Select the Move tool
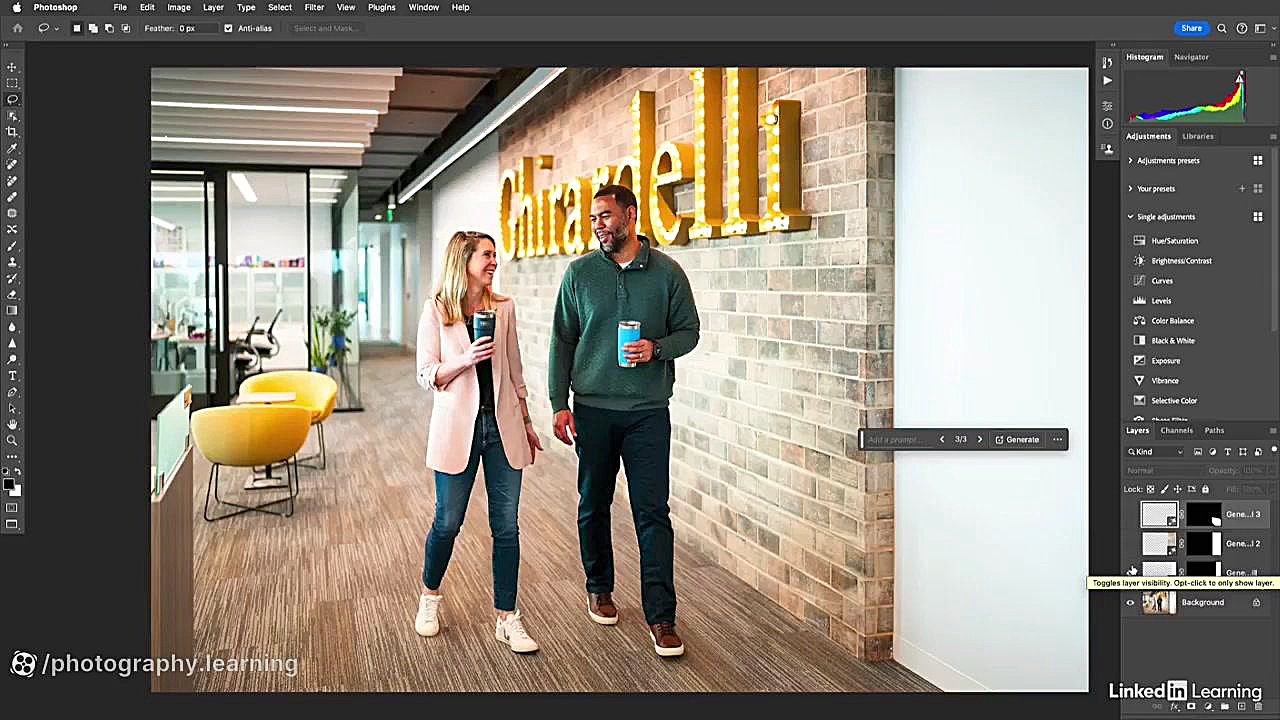1280x720 pixels. pos(12,67)
